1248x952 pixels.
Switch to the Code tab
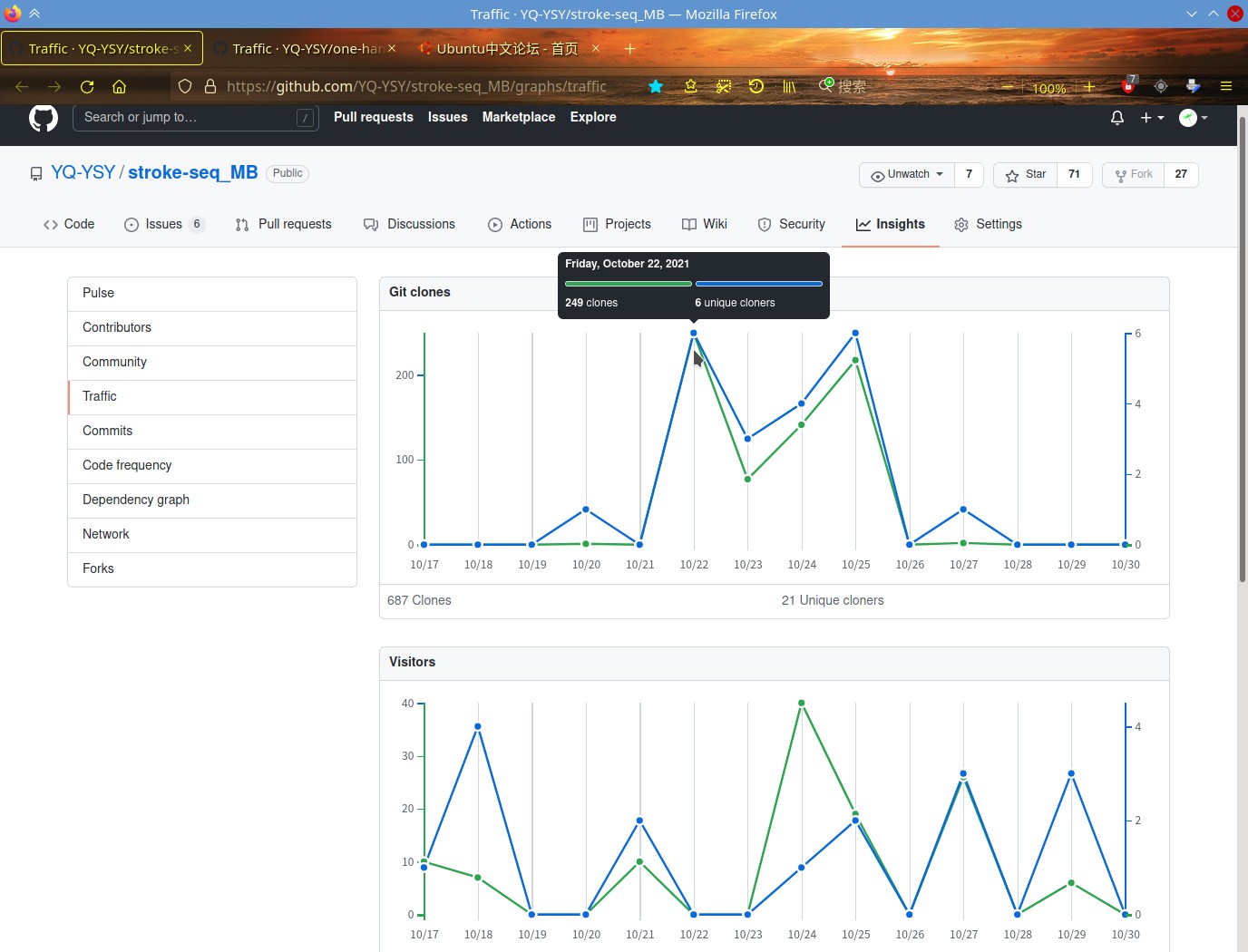click(x=69, y=224)
